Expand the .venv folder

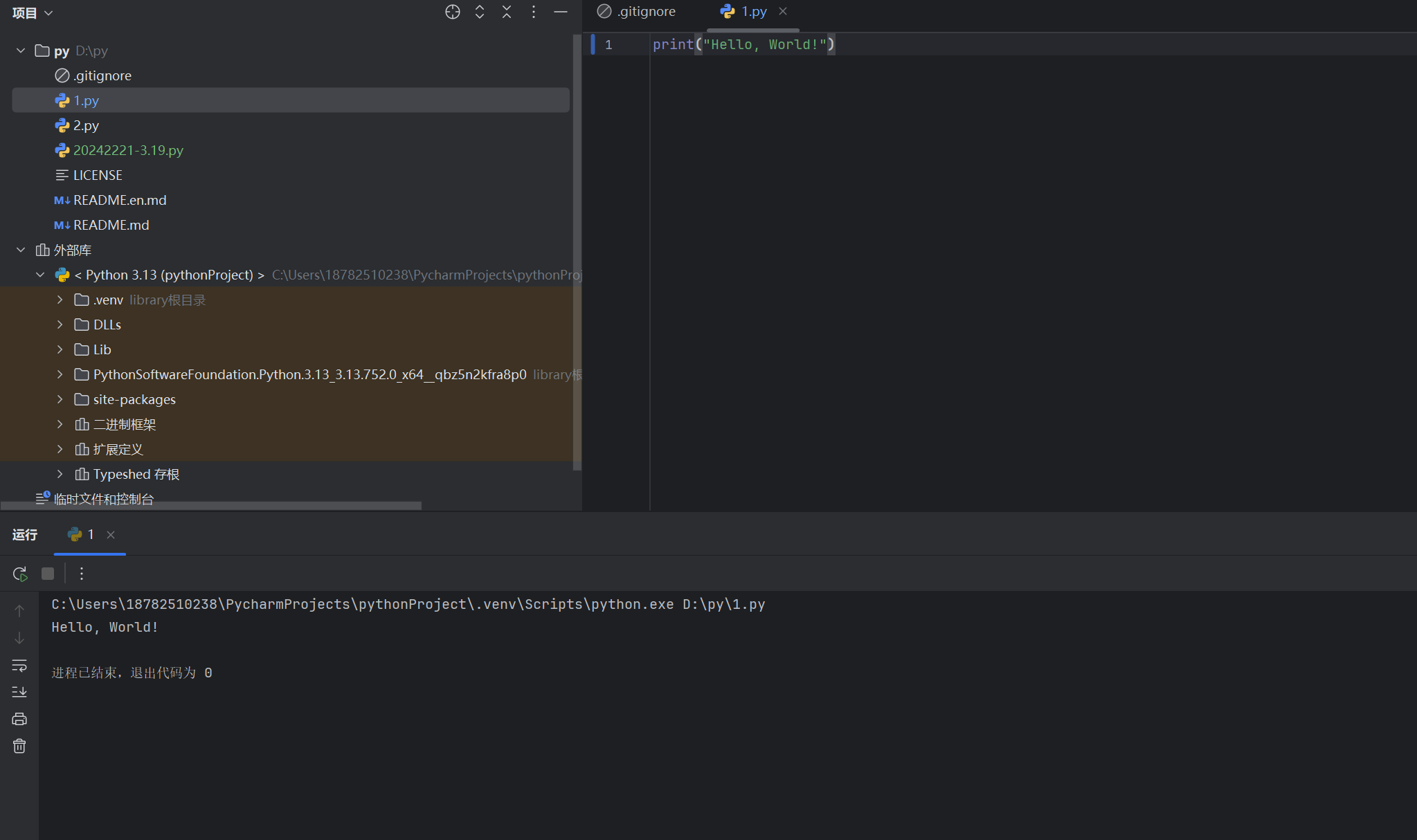[x=60, y=300]
